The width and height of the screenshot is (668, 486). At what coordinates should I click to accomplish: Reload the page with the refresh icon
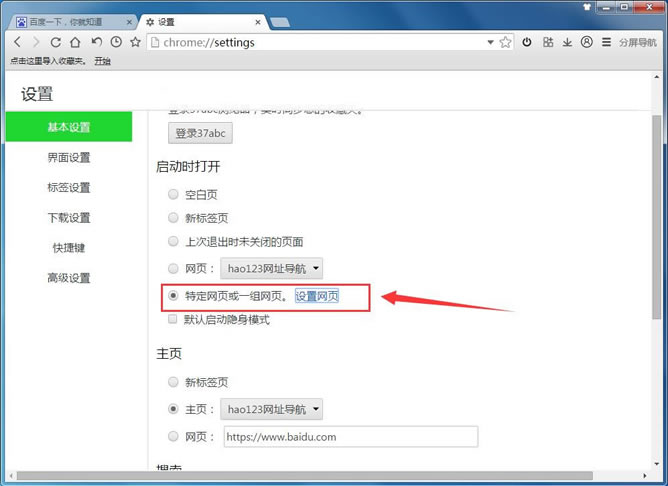pyautogui.click(x=55, y=42)
